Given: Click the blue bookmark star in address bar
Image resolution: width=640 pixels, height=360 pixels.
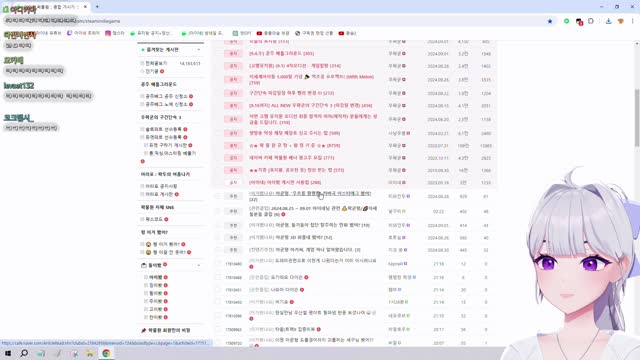Looking at the screenshot, I should [x=550, y=21].
